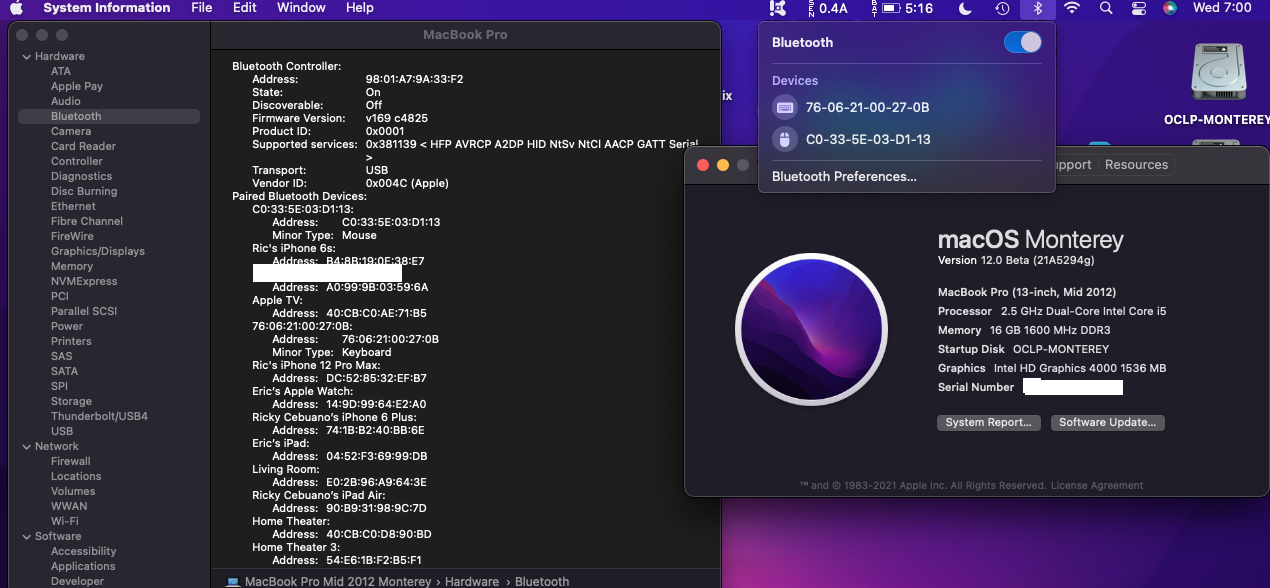Select Storage in the sidebar

pyautogui.click(x=71, y=401)
